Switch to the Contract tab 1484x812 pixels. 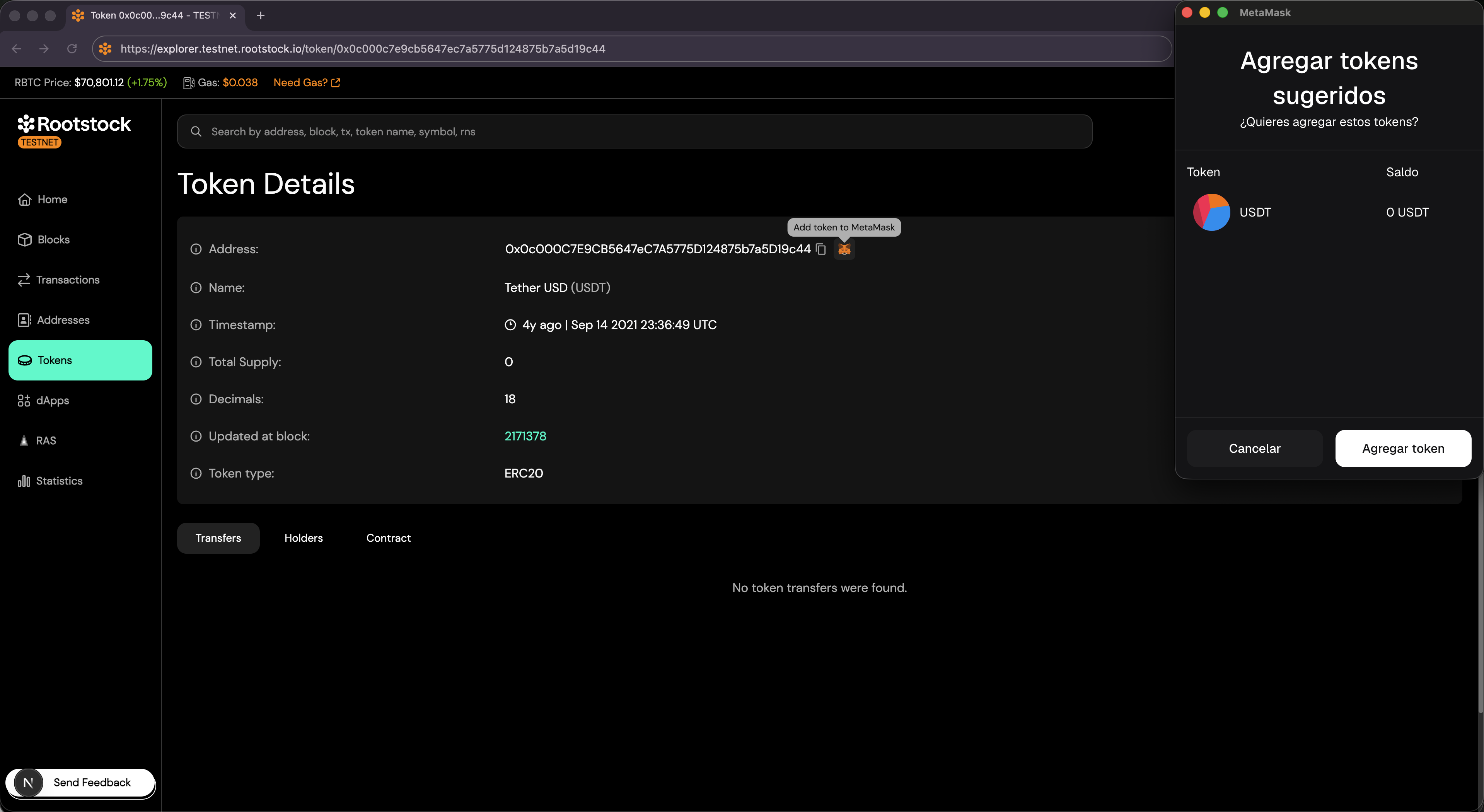388,538
